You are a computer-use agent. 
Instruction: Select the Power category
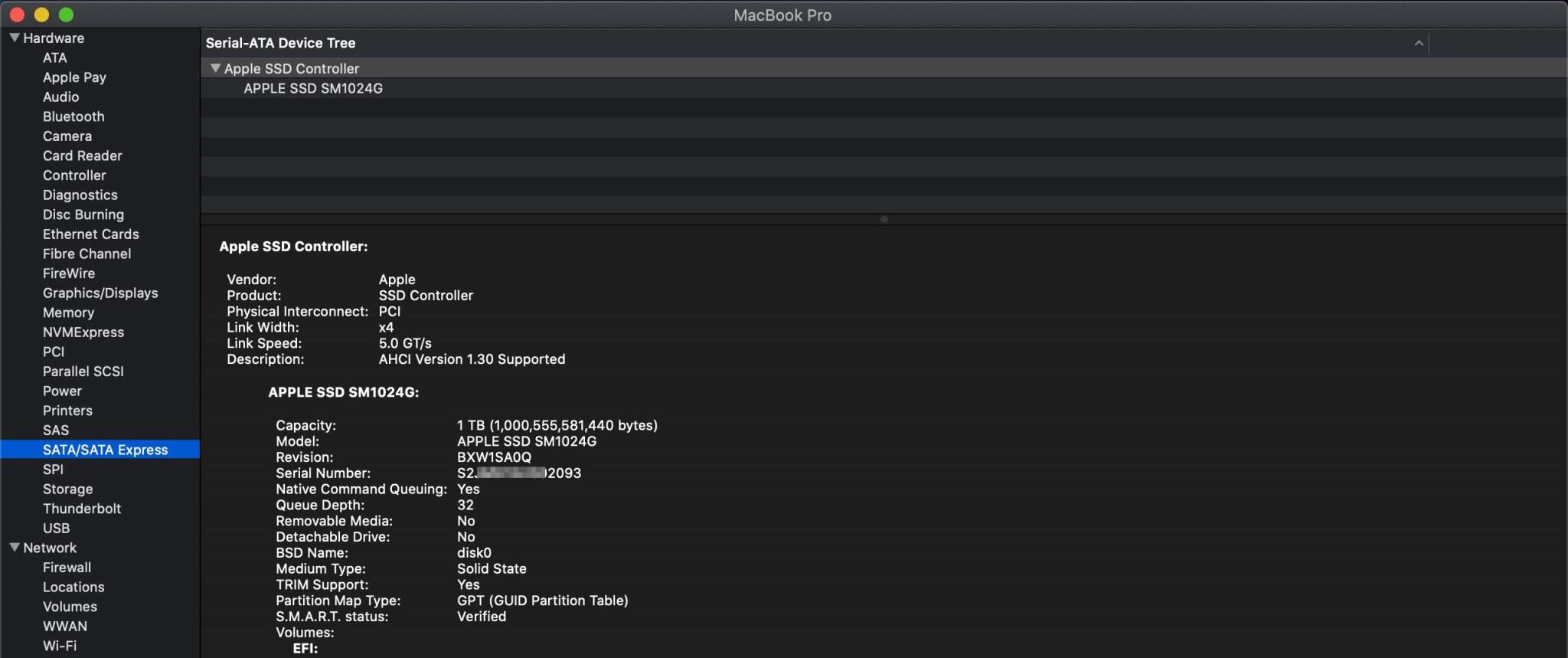(x=62, y=391)
